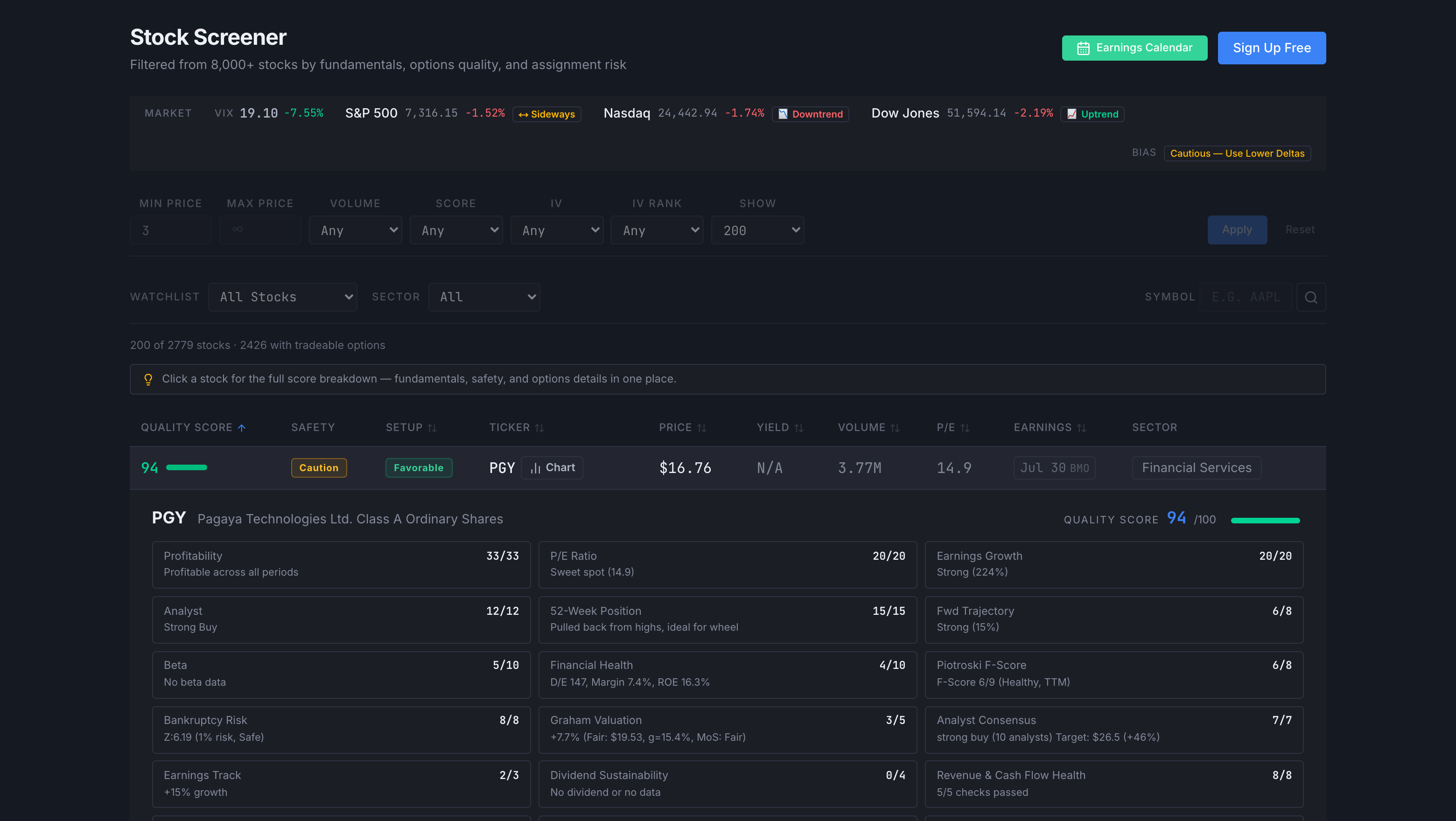Click the Favorable setup badge
Viewport: 1456px width, 821px height.
(x=419, y=468)
